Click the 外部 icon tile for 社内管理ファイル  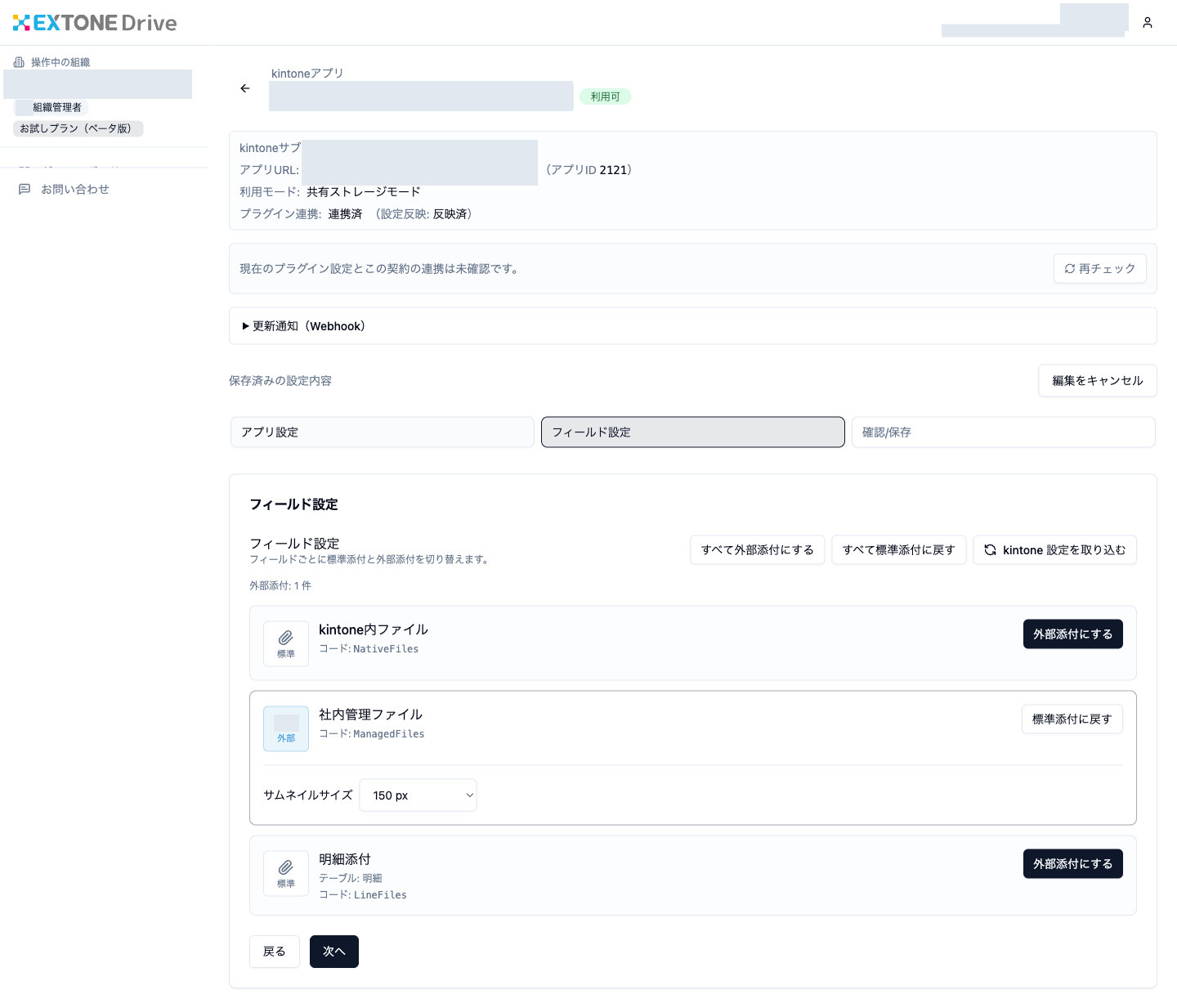click(x=286, y=728)
